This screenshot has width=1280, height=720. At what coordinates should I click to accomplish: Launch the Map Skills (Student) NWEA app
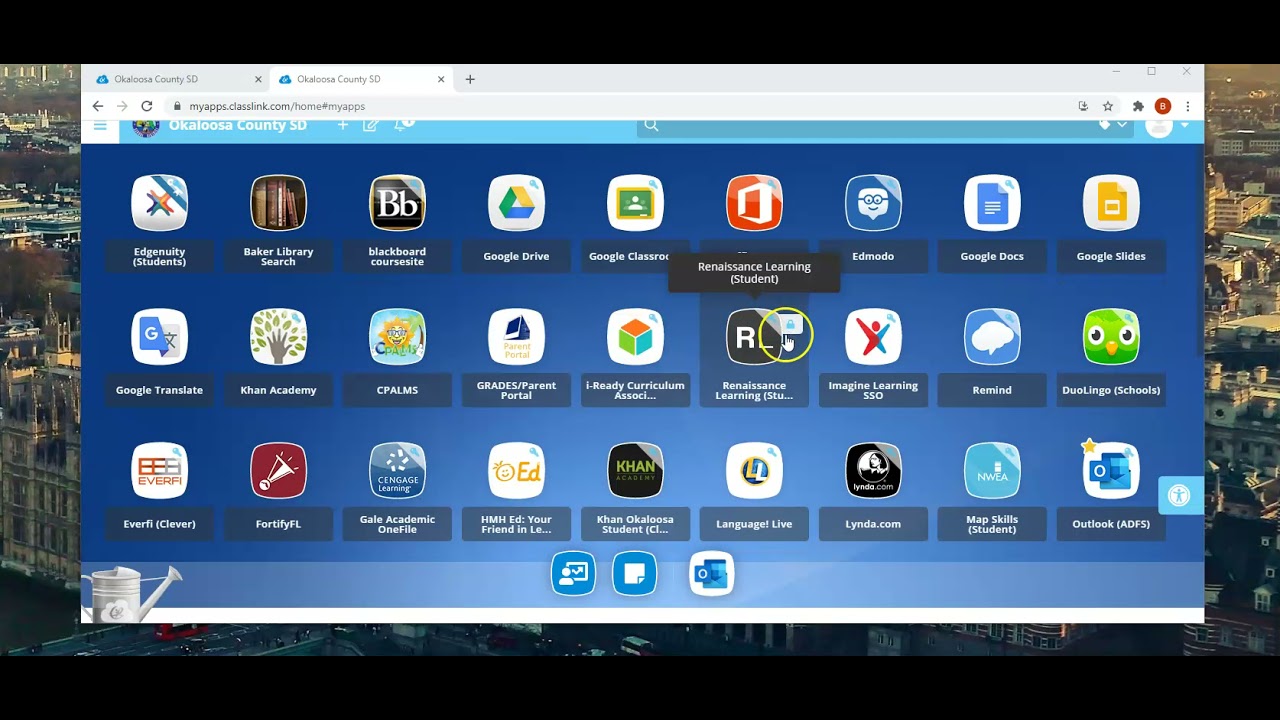pos(992,471)
